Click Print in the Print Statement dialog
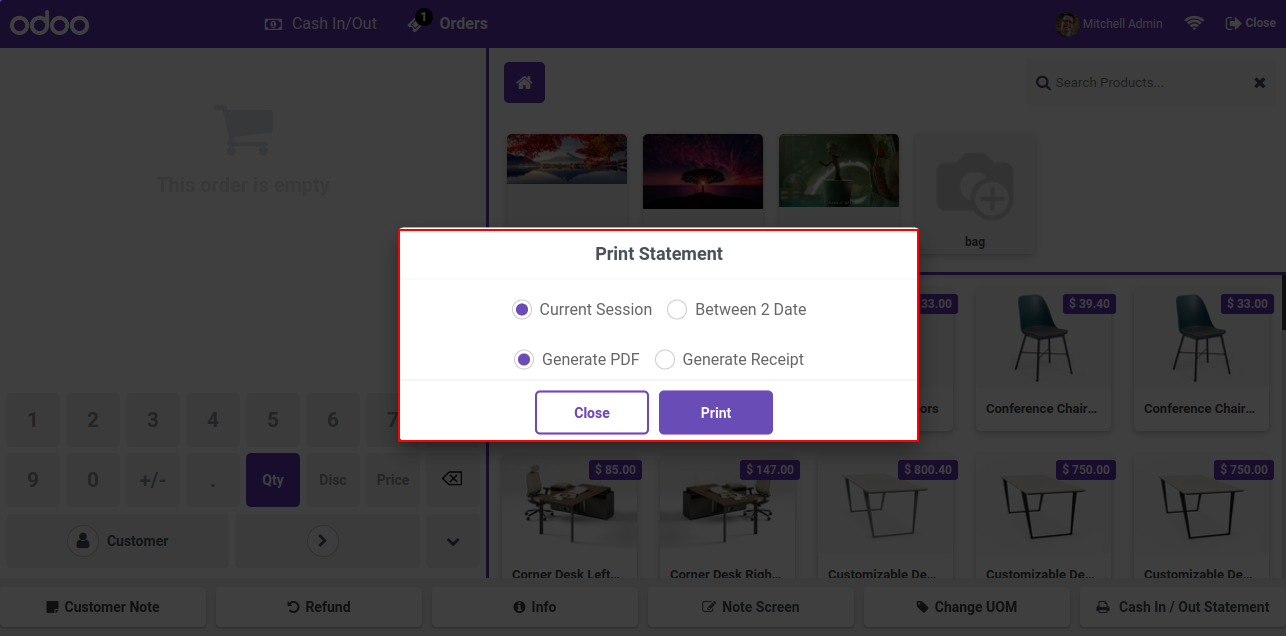The height and width of the screenshot is (636, 1286). 716,413
